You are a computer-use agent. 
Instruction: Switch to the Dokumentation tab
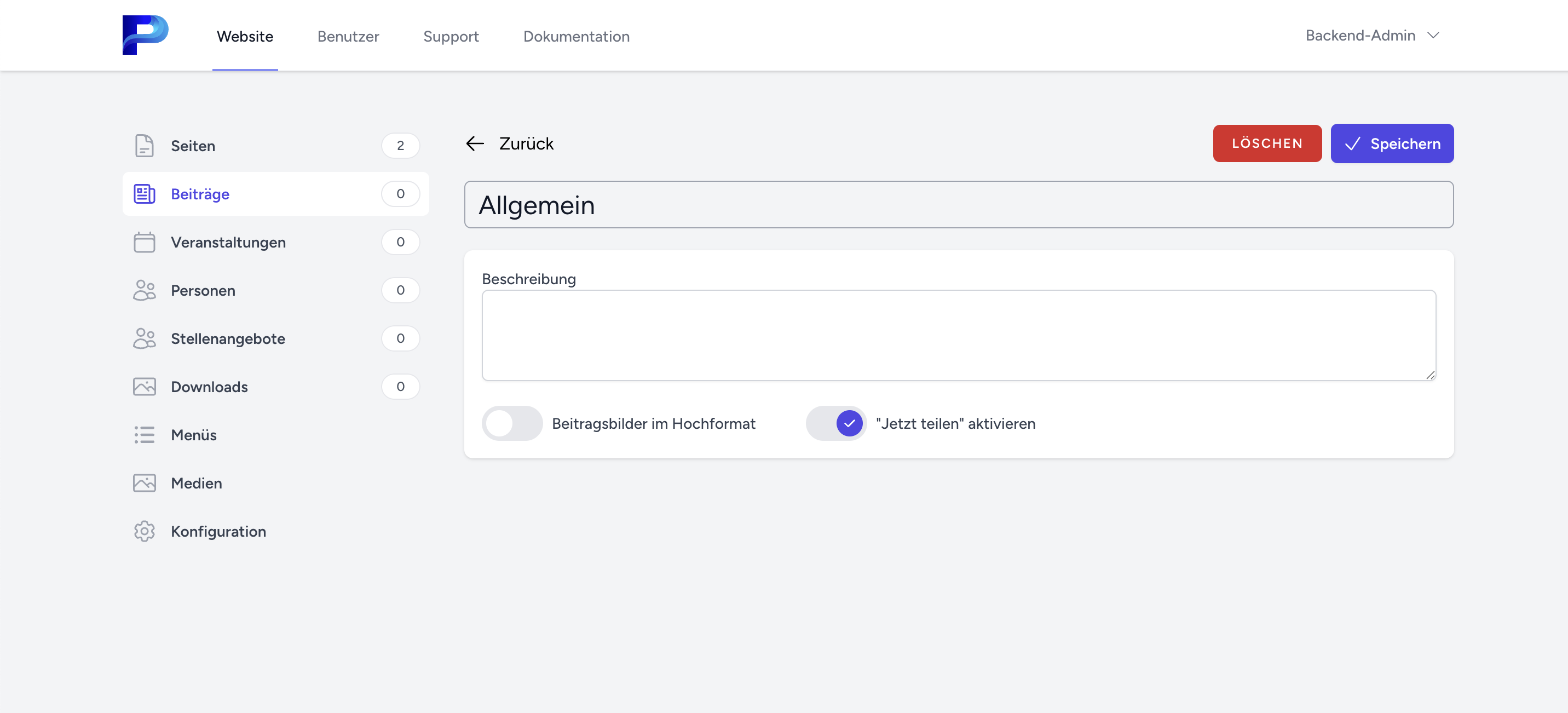tap(576, 37)
